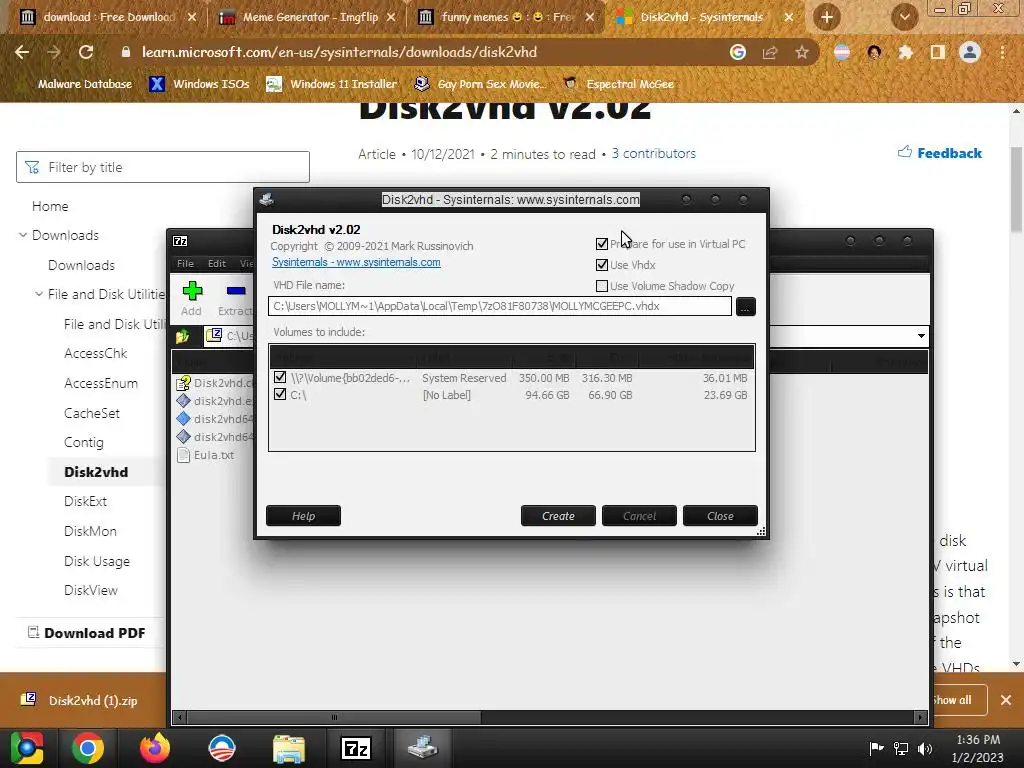Open Sysinternals website link in dialog

356,262
